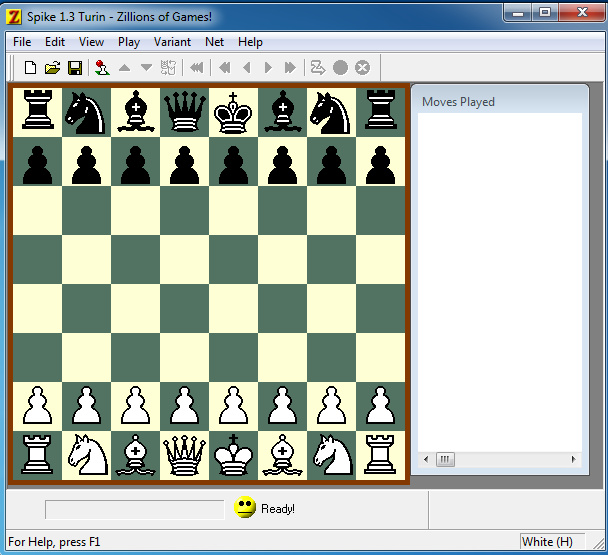Click the black king on e8

[233, 112]
